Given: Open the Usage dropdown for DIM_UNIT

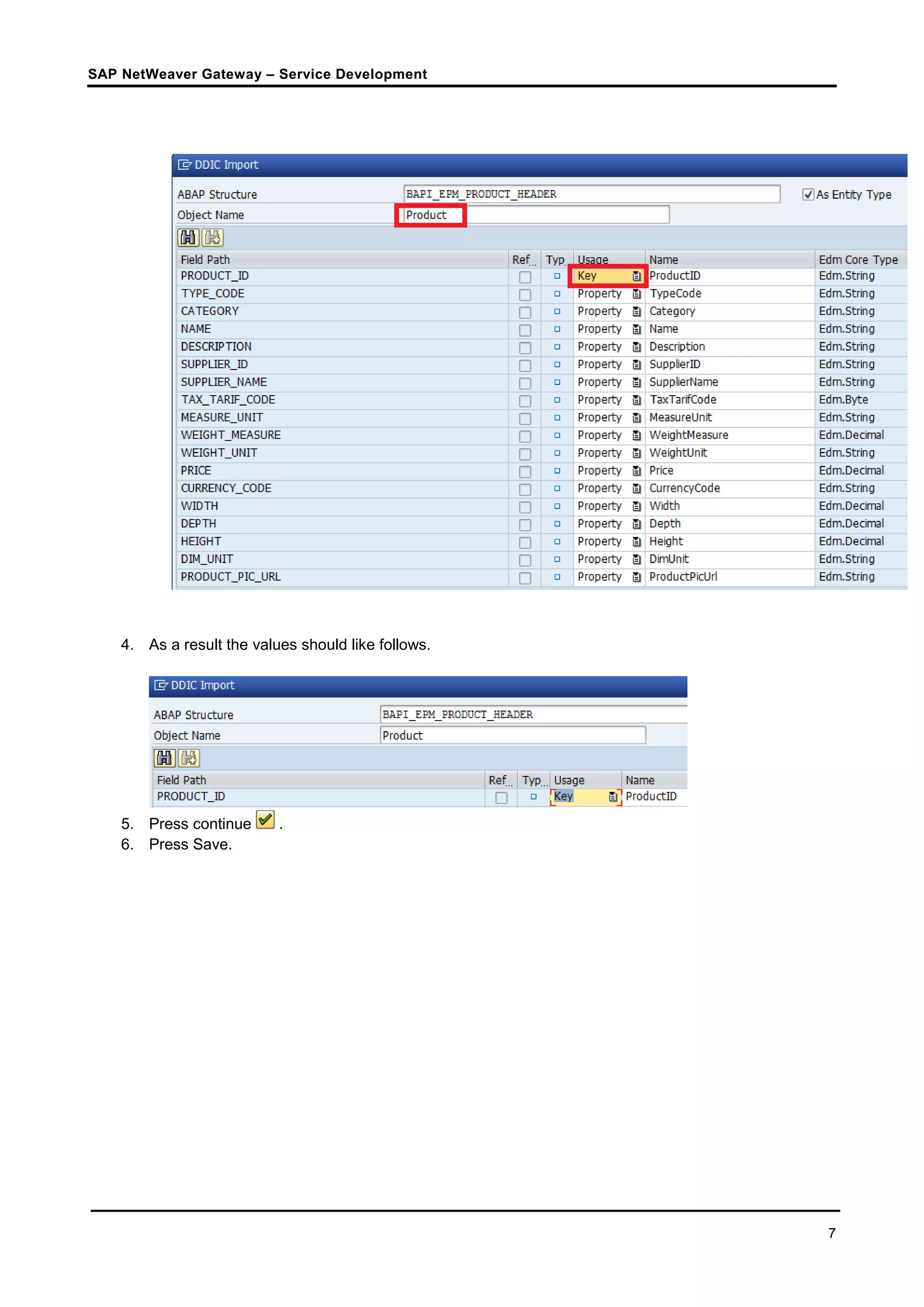Looking at the screenshot, I should 637,559.
